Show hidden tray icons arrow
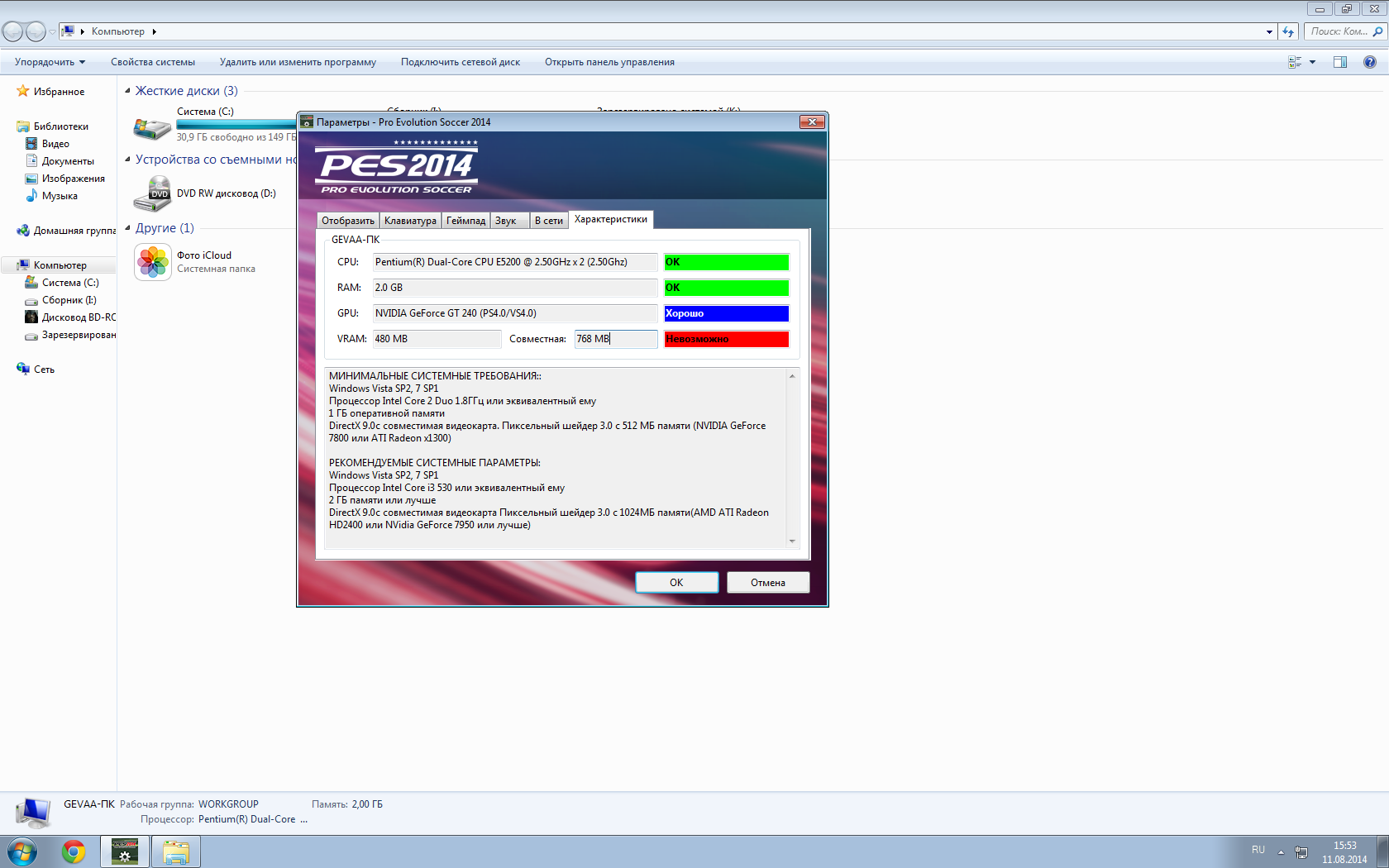 [x=1281, y=851]
